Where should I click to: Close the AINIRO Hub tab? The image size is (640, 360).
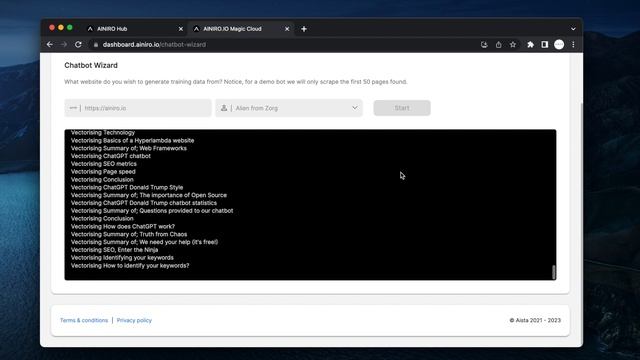181,29
